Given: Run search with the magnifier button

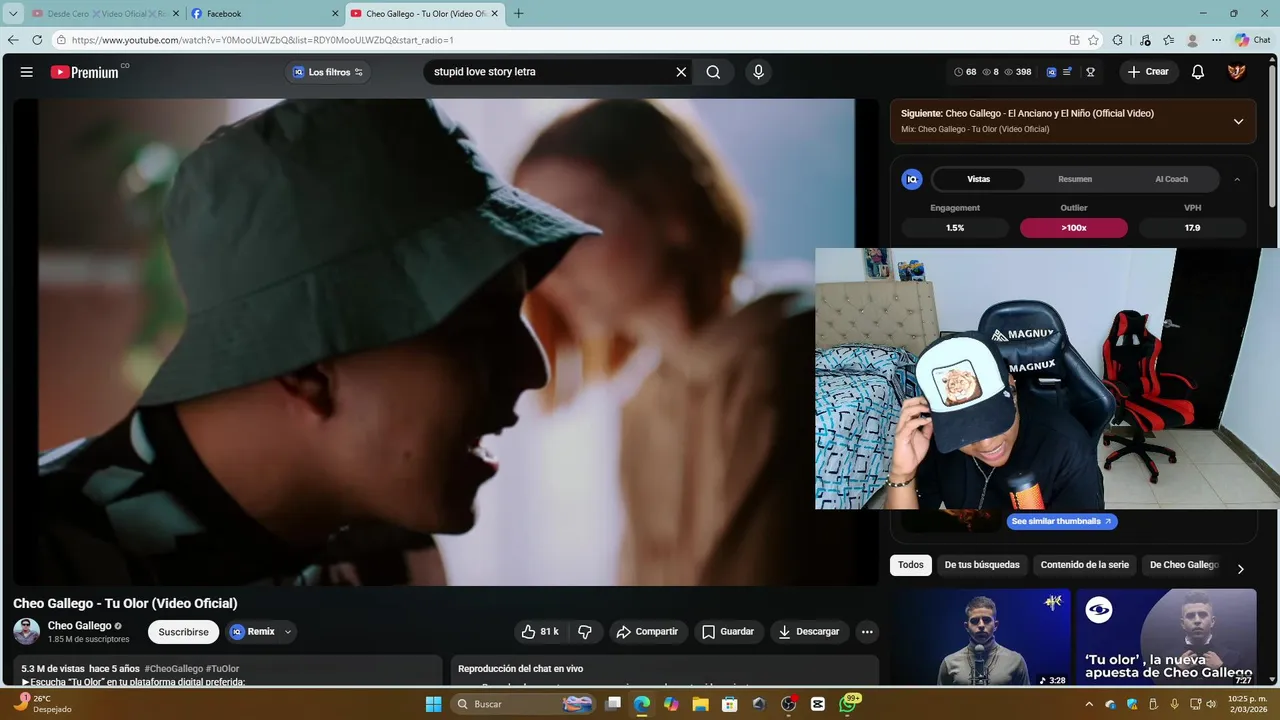Looking at the screenshot, I should tap(713, 72).
